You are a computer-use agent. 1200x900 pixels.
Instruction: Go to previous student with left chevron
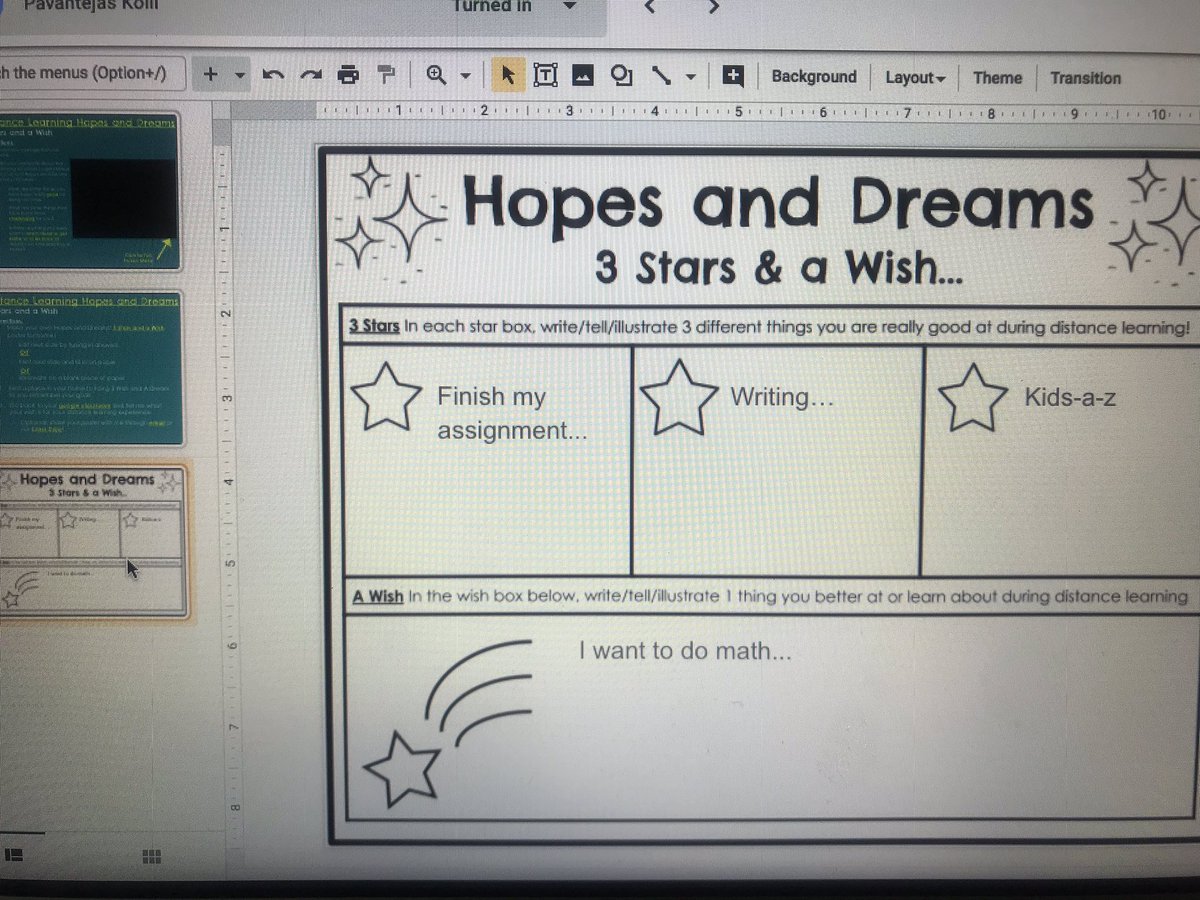coord(649,7)
